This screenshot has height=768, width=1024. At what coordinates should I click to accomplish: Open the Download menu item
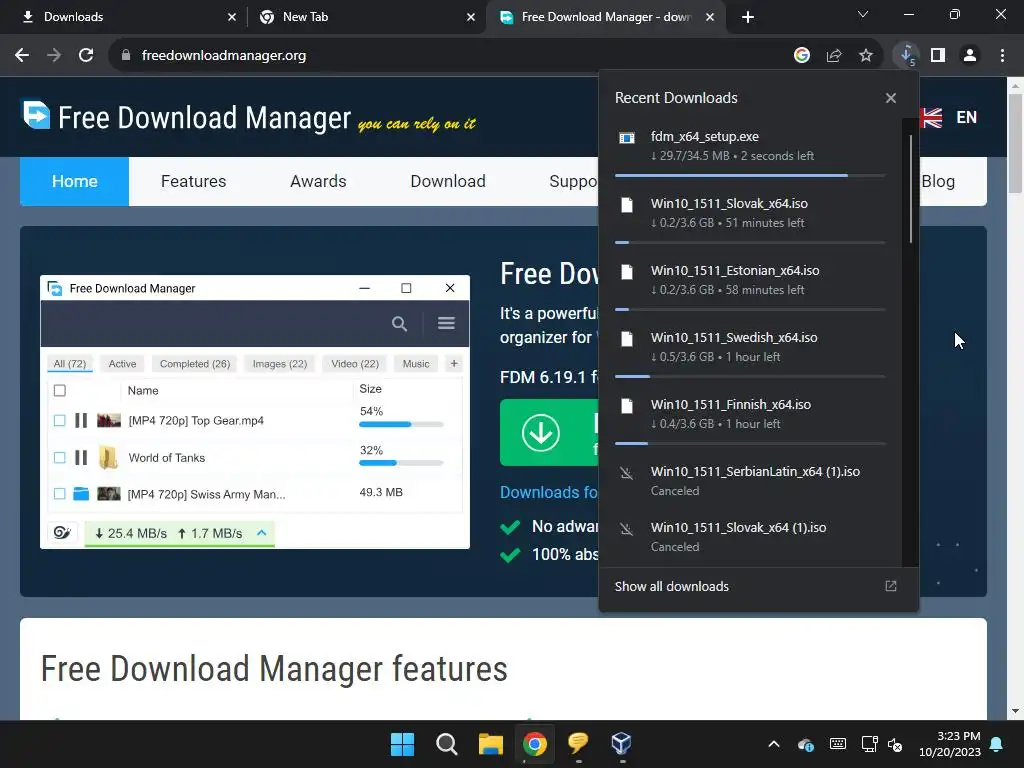(448, 181)
